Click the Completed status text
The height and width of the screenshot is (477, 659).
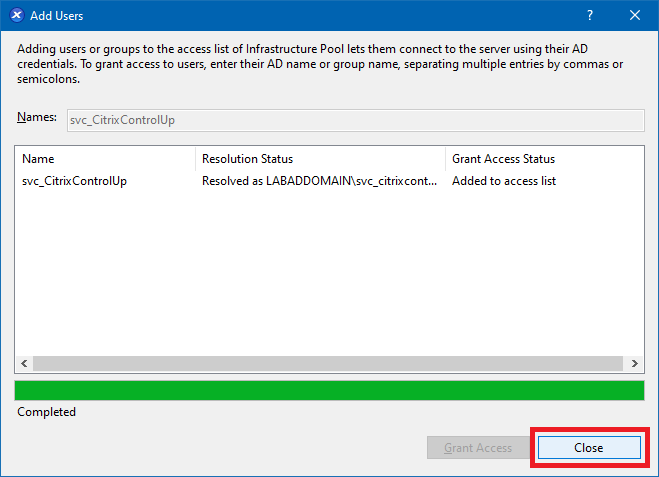pos(47,412)
